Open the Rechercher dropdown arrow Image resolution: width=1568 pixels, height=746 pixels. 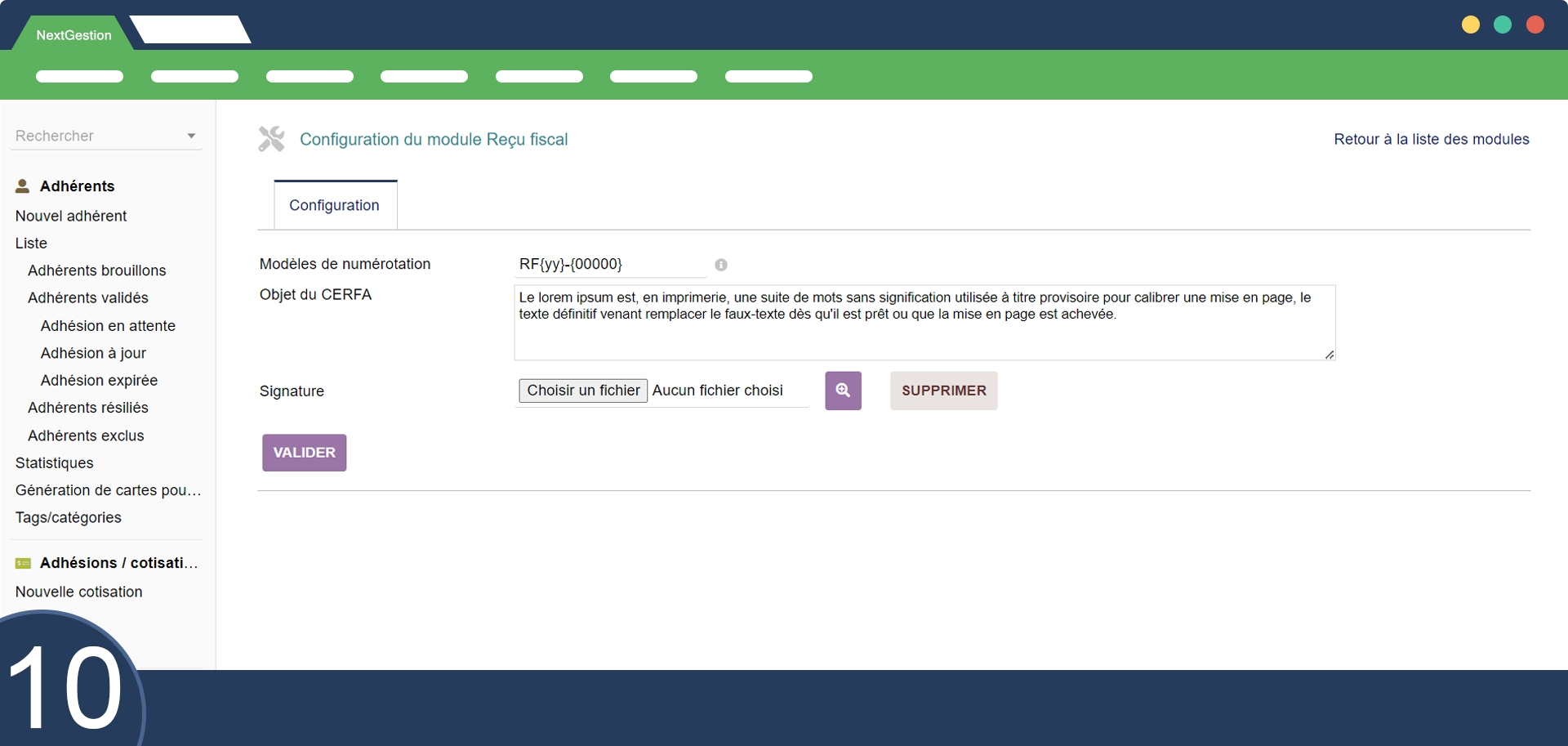[191, 136]
